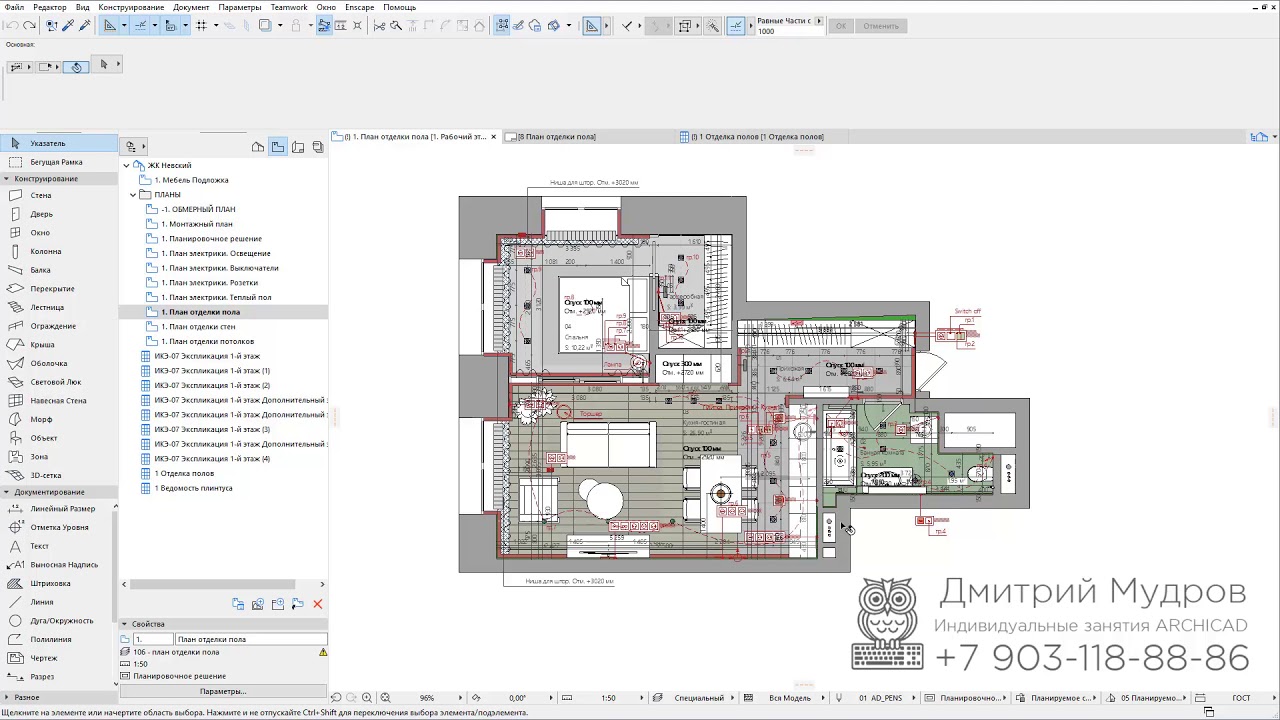Click the Undo arrow icon
1280x720 pixels.
pyautogui.click(x=13, y=25)
